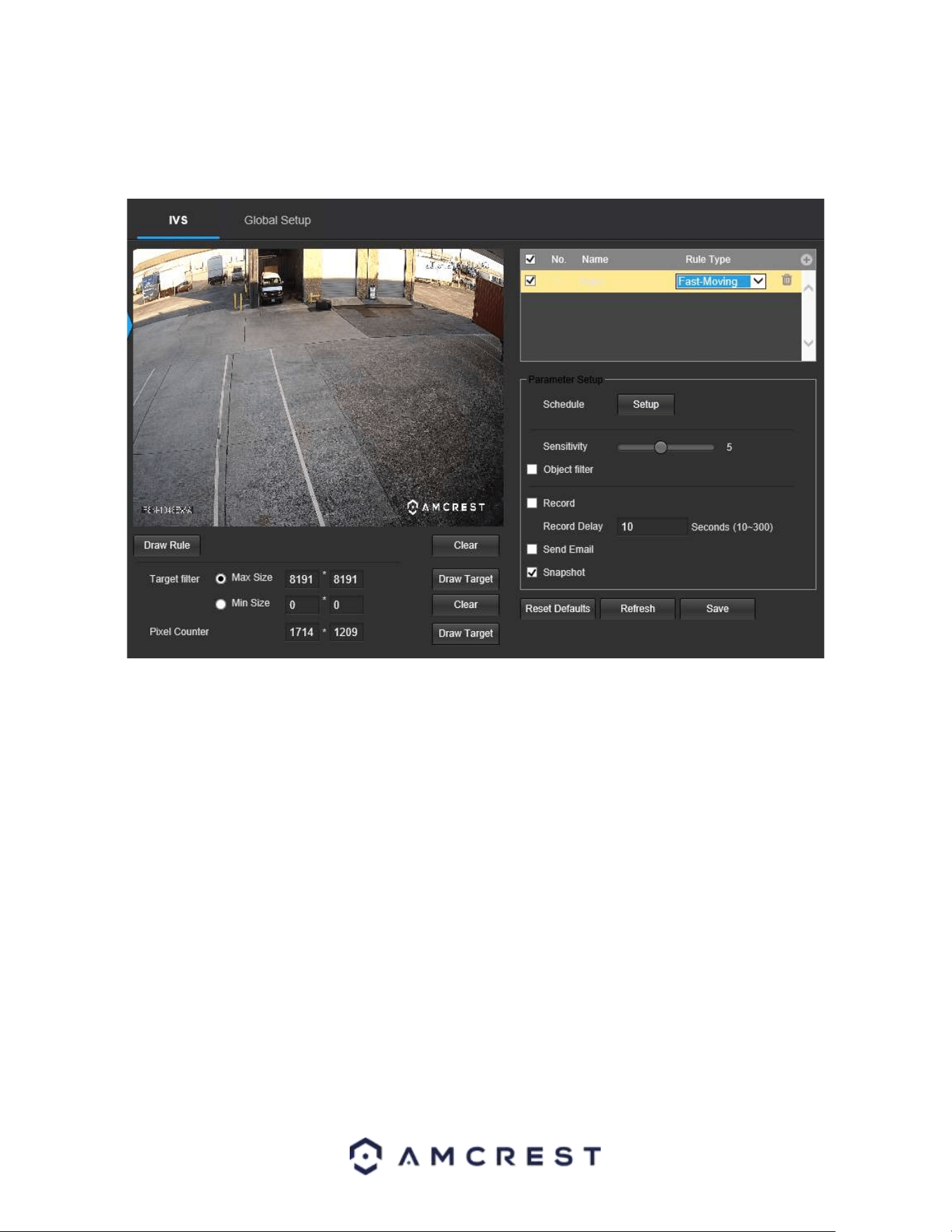
Task: Click the No. column header
Action: pos(558,259)
